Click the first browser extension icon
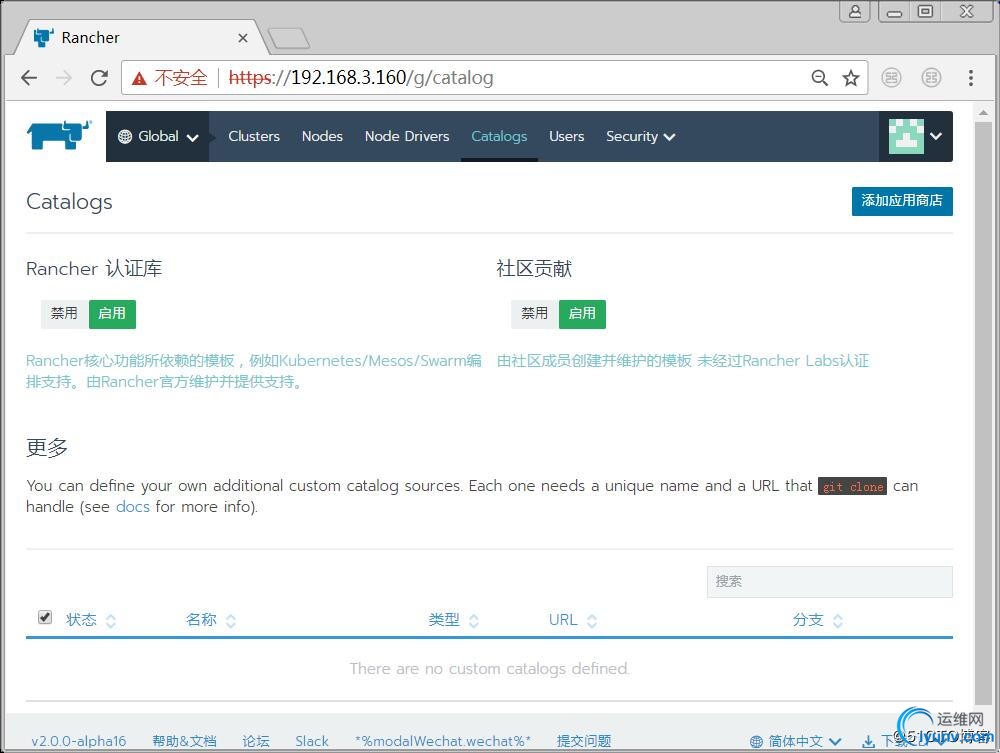Viewport: 1000px width, 753px height. pyautogui.click(x=891, y=78)
